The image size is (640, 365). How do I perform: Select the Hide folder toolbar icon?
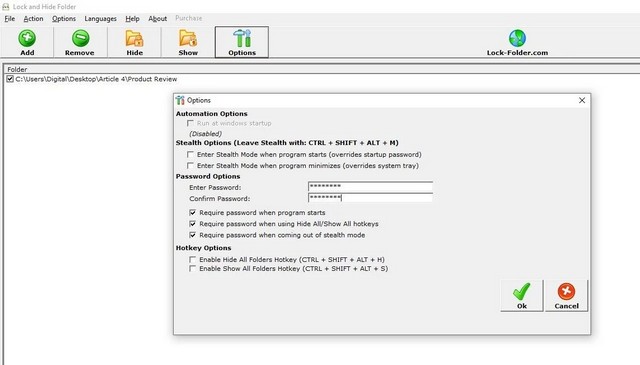tap(134, 38)
